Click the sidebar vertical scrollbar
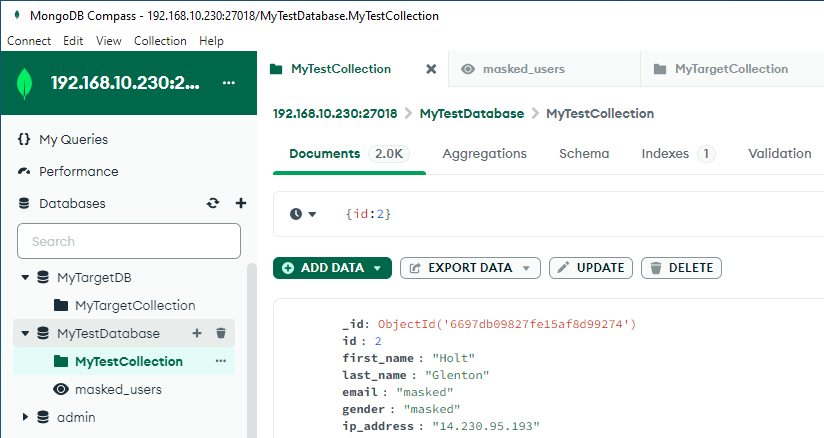 pyautogui.click(x=252, y=350)
